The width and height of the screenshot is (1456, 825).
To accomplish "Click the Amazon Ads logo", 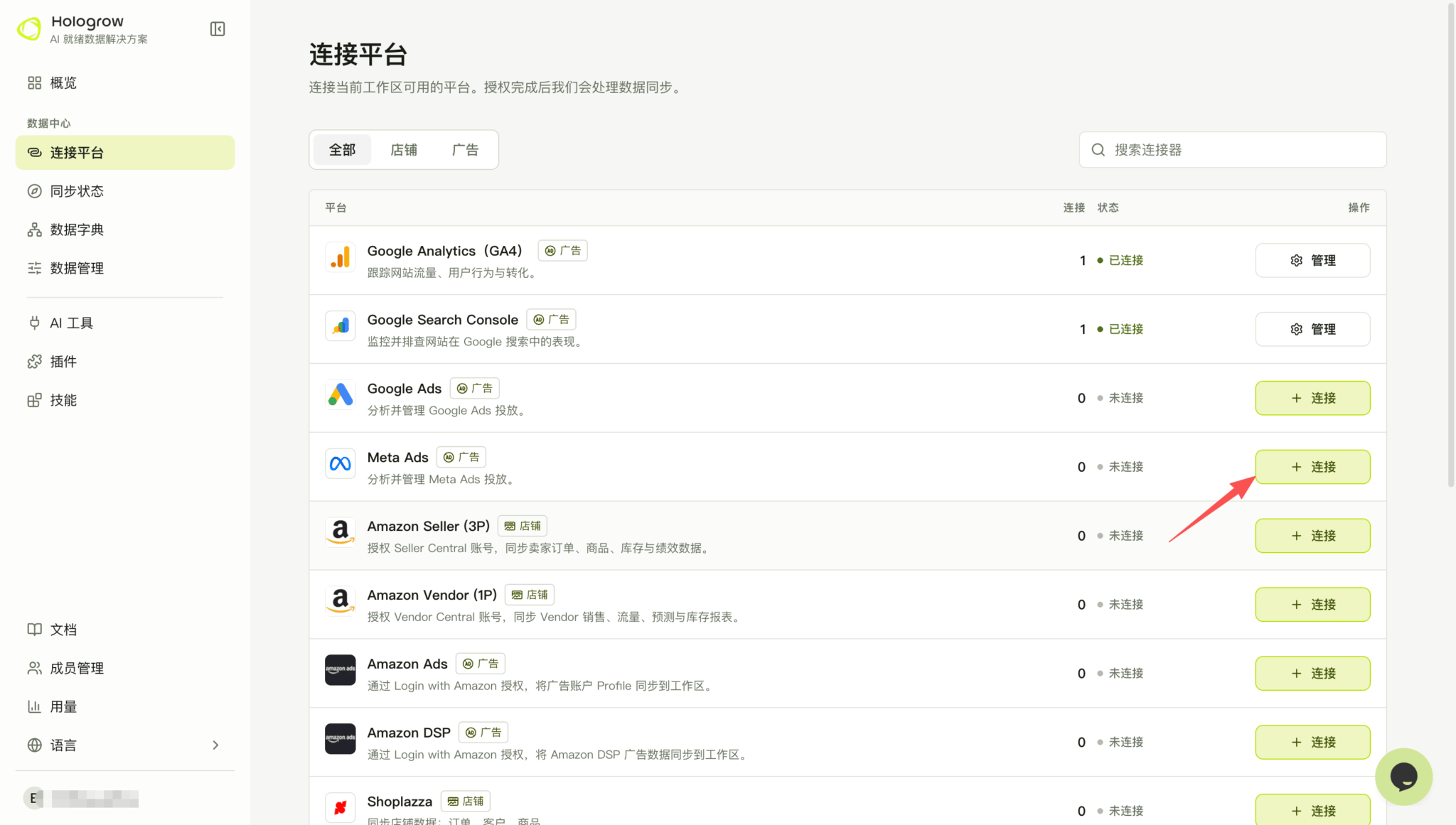I will point(341,670).
